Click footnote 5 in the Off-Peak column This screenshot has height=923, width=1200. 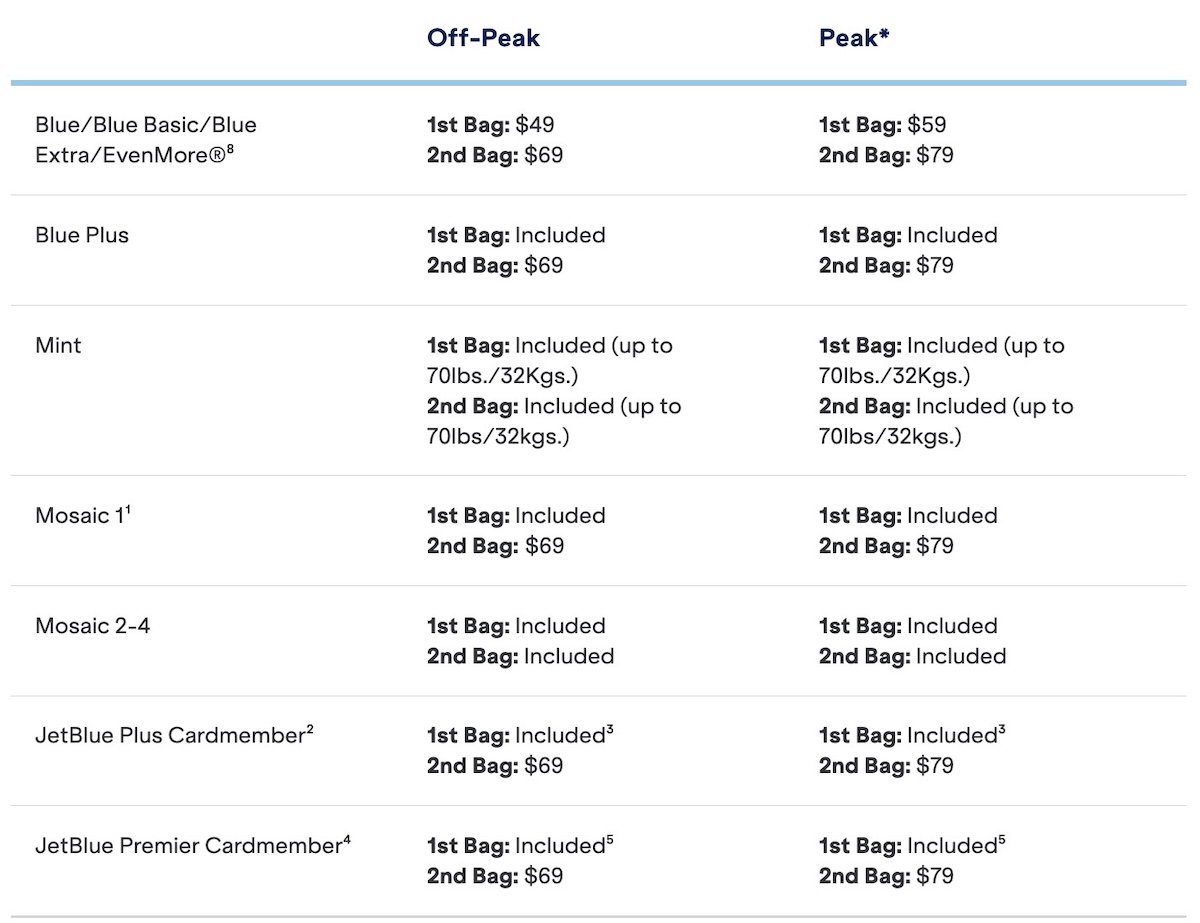click(x=609, y=839)
